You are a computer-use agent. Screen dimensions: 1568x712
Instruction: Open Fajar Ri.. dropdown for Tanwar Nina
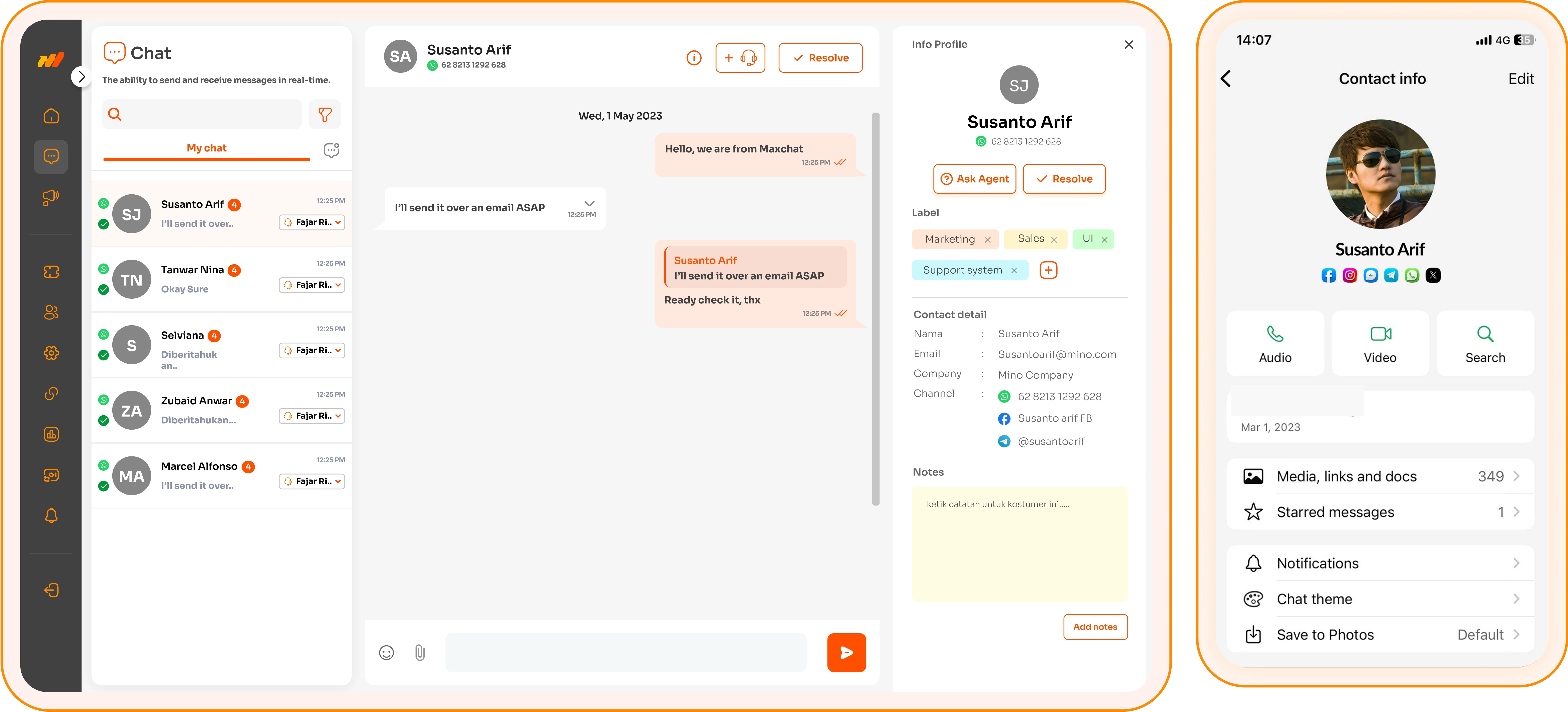(x=312, y=285)
